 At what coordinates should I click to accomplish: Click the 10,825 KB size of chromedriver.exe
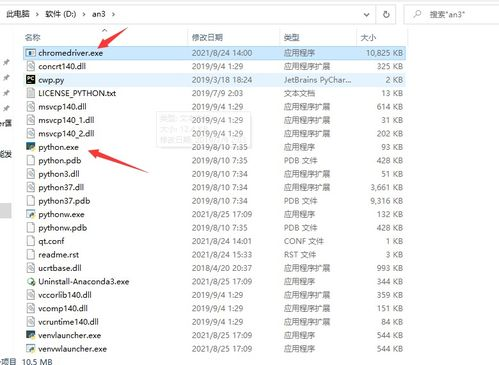(x=384, y=53)
